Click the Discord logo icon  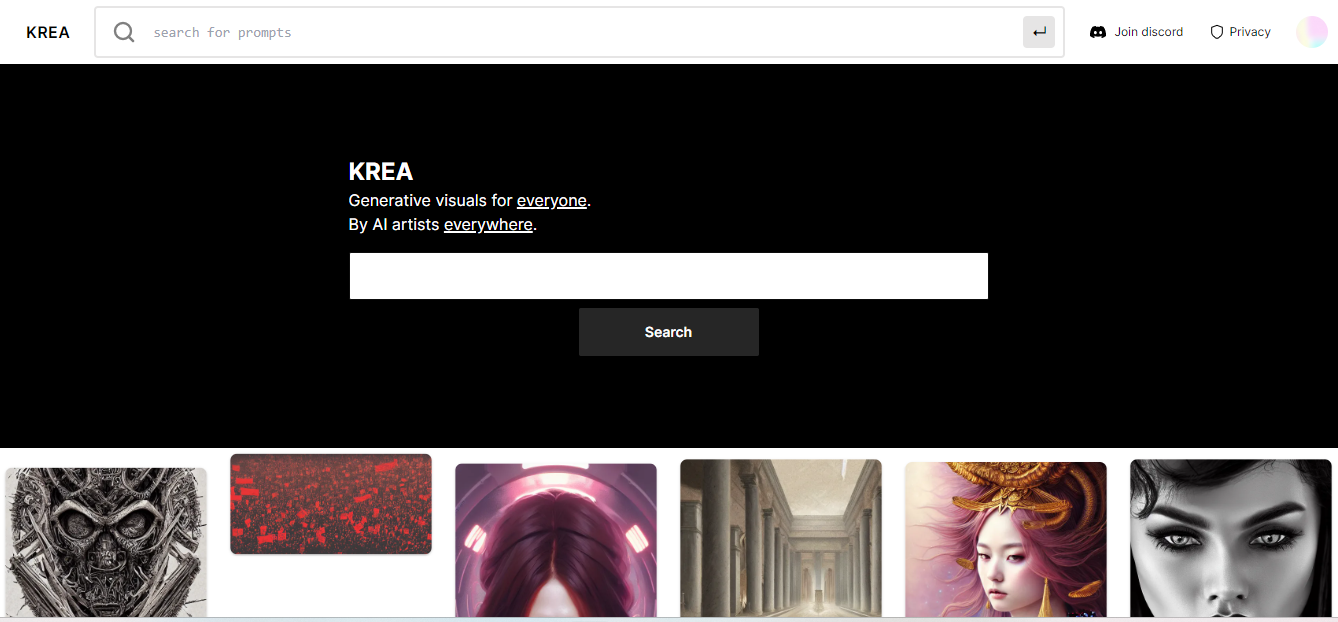[x=1098, y=32]
